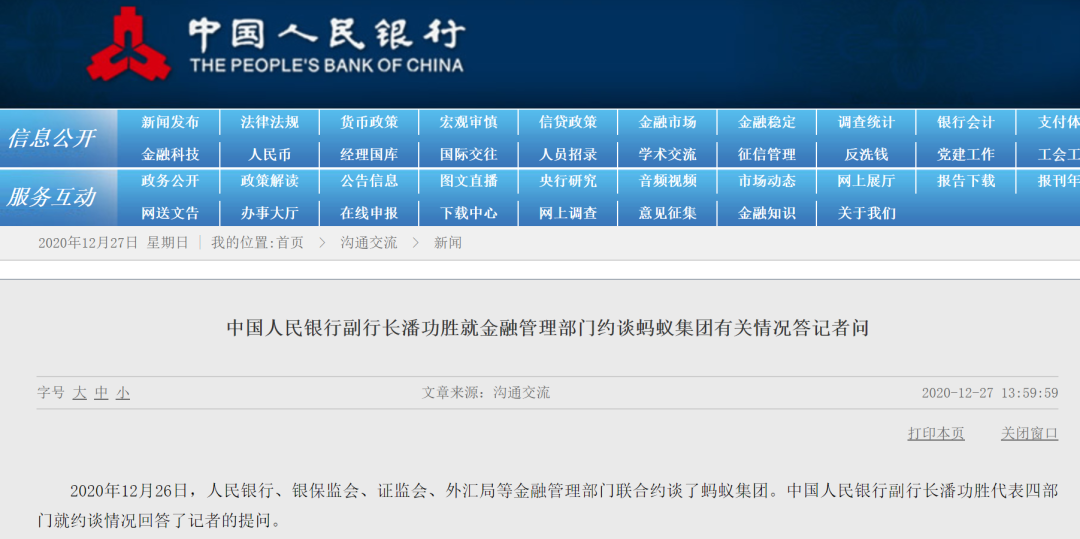
Task: Open the 网上展厅 menu item
Action: (866, 181)
